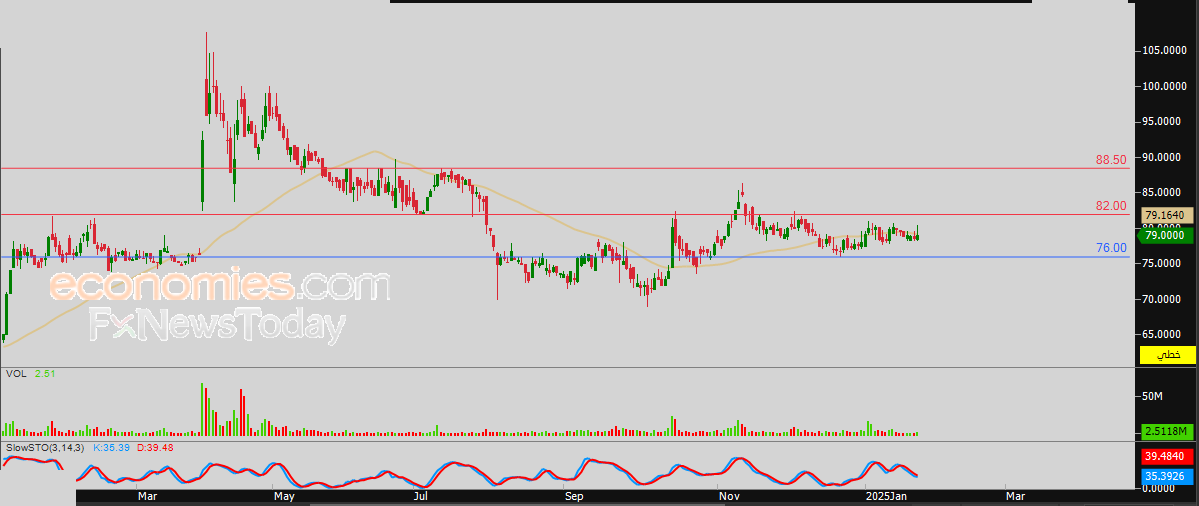Click the green 2.5118M volume tag
The width and height of the screenshot is (1199, 506).
(x=1168, y=432)
